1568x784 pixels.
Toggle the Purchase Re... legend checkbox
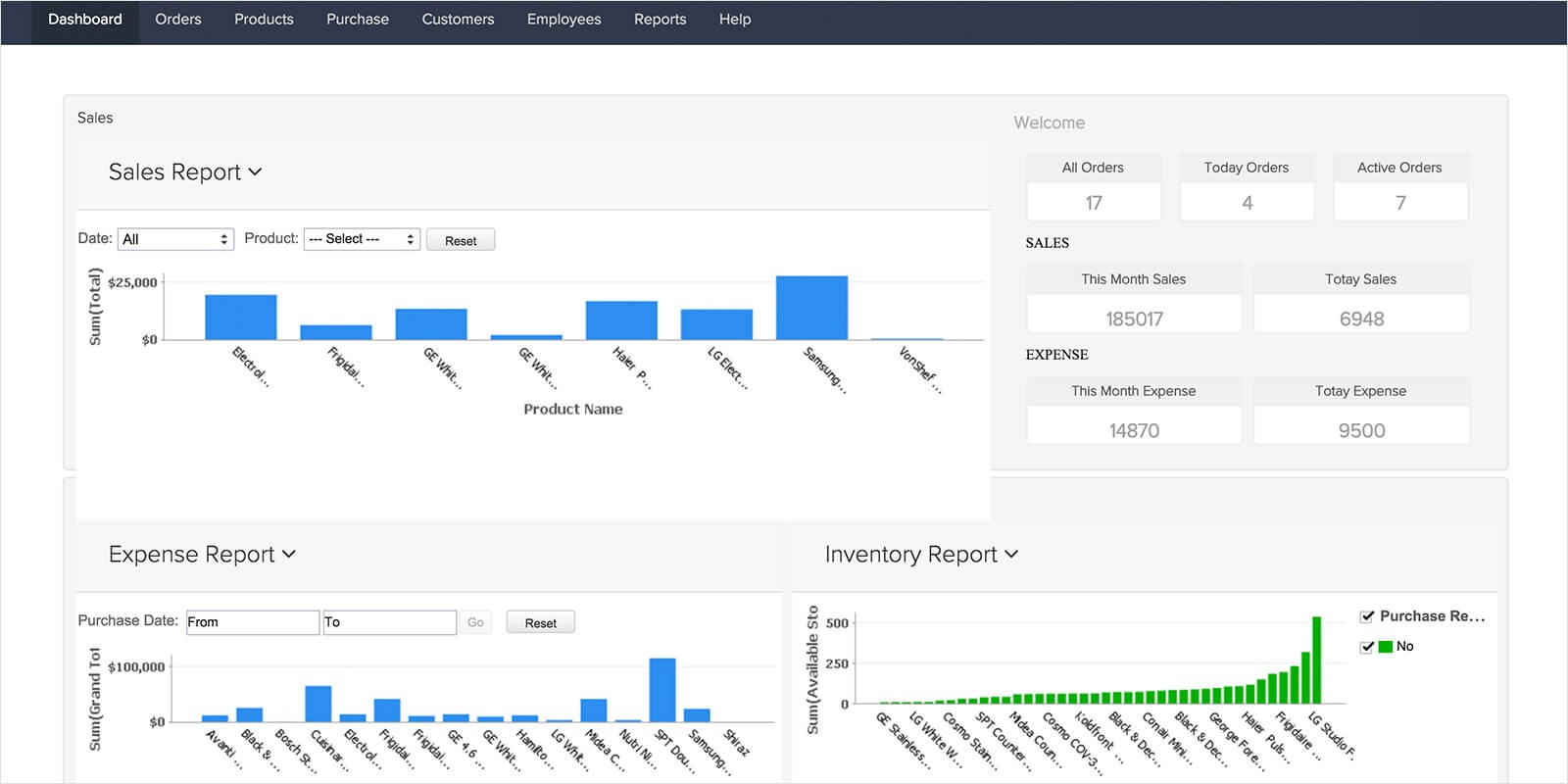1367,616
